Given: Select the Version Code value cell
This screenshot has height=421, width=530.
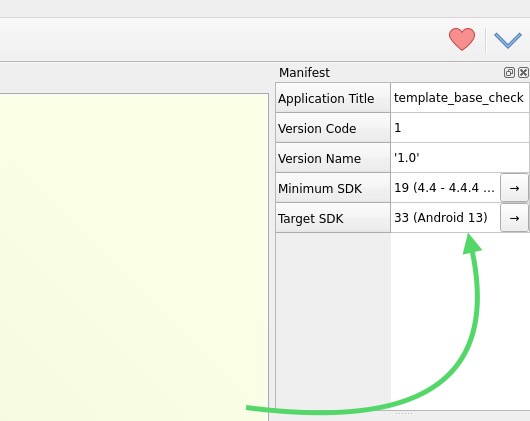Looking at the screenshot, I should [460, 128].
